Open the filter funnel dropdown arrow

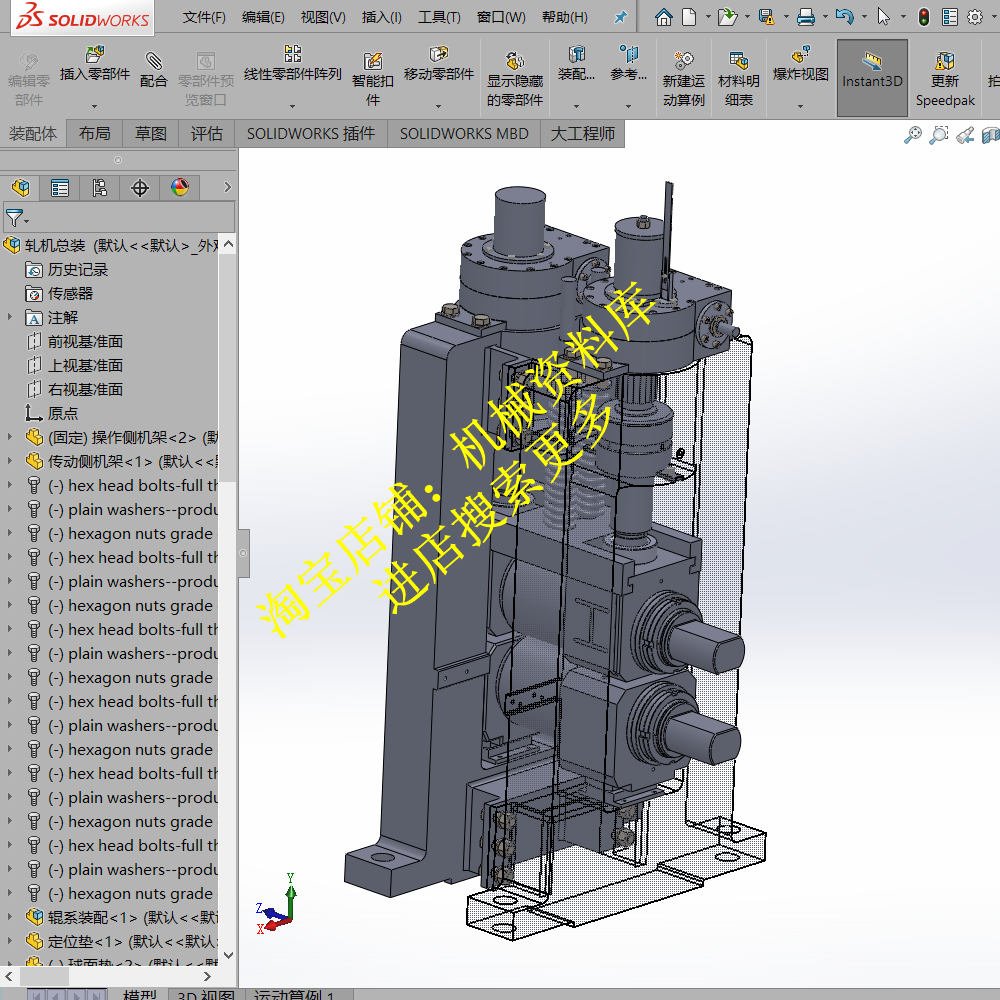pyautogui.click(x=27, y=217)
